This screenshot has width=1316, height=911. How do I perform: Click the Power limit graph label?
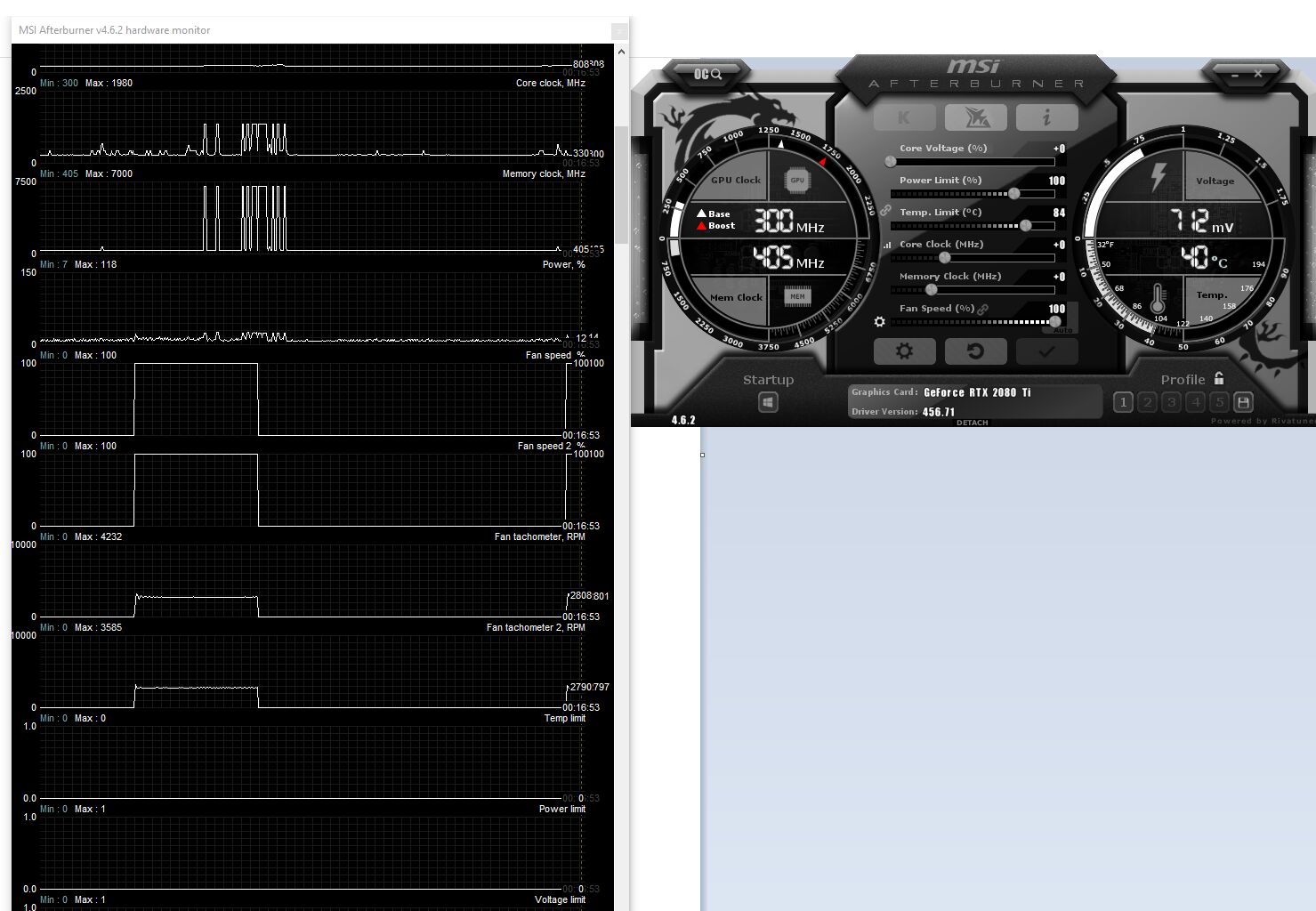point(562,809)
